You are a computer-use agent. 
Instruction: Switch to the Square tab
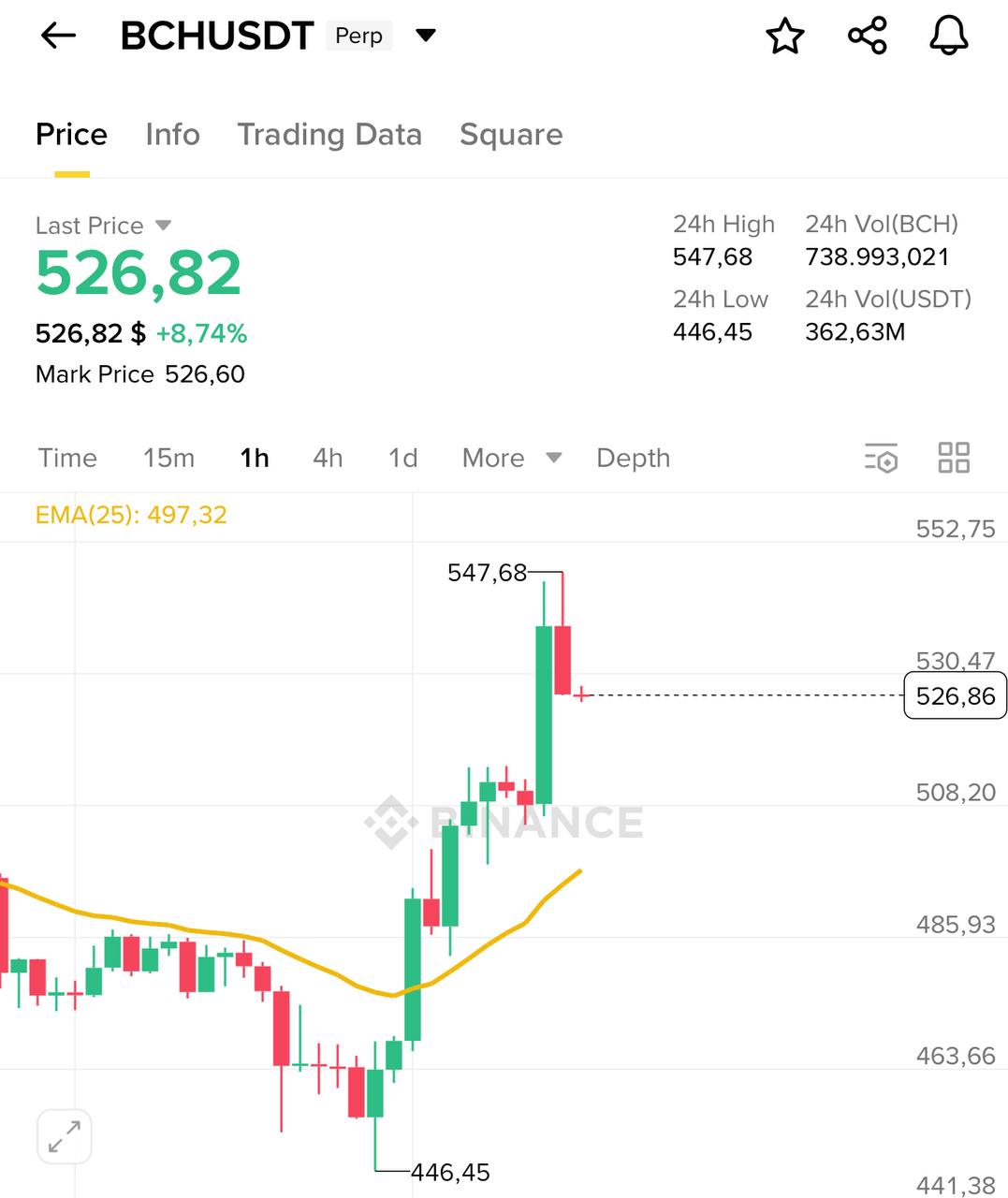[510, 134]
